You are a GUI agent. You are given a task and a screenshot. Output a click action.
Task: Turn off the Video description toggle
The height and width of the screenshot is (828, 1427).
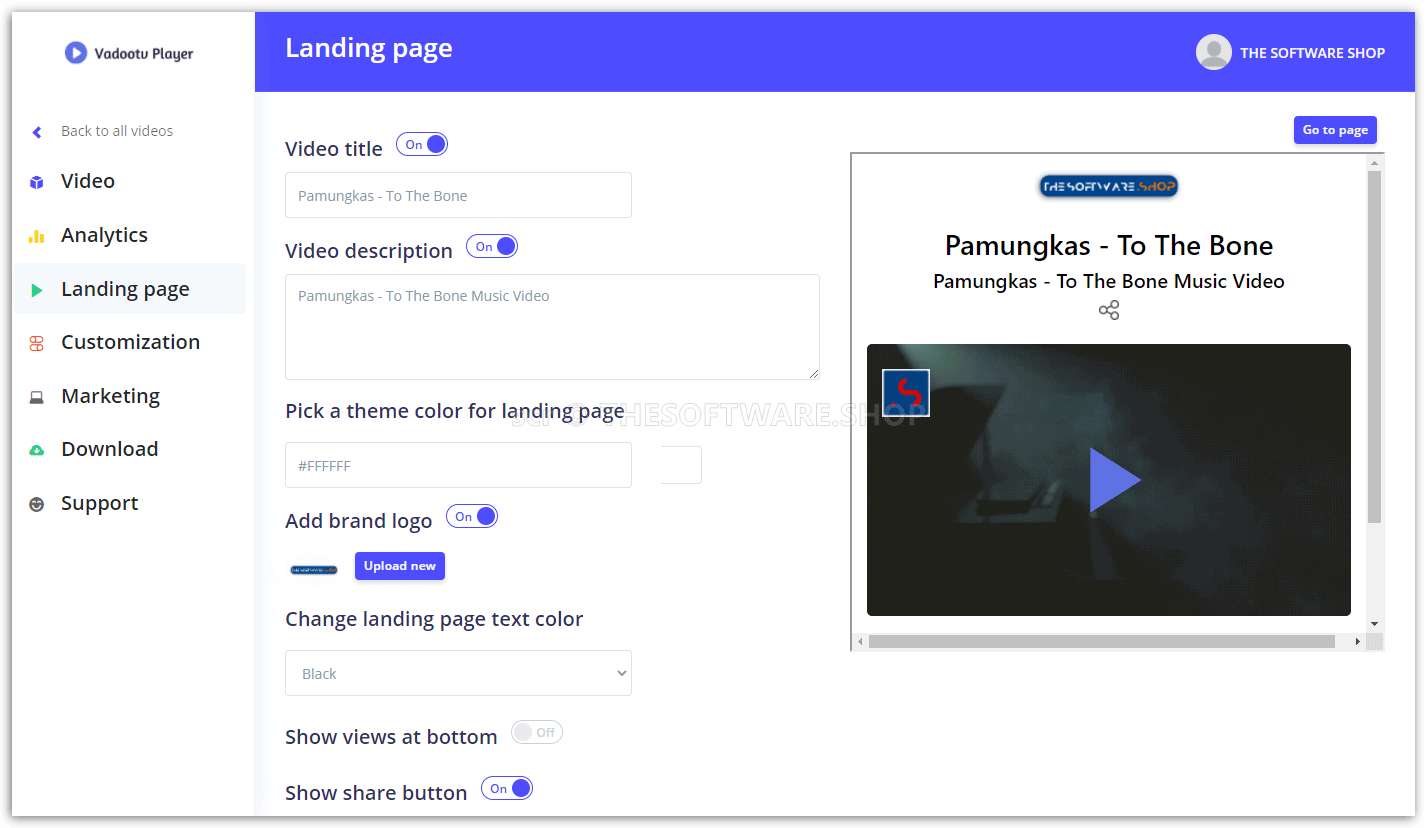[491, 245]
